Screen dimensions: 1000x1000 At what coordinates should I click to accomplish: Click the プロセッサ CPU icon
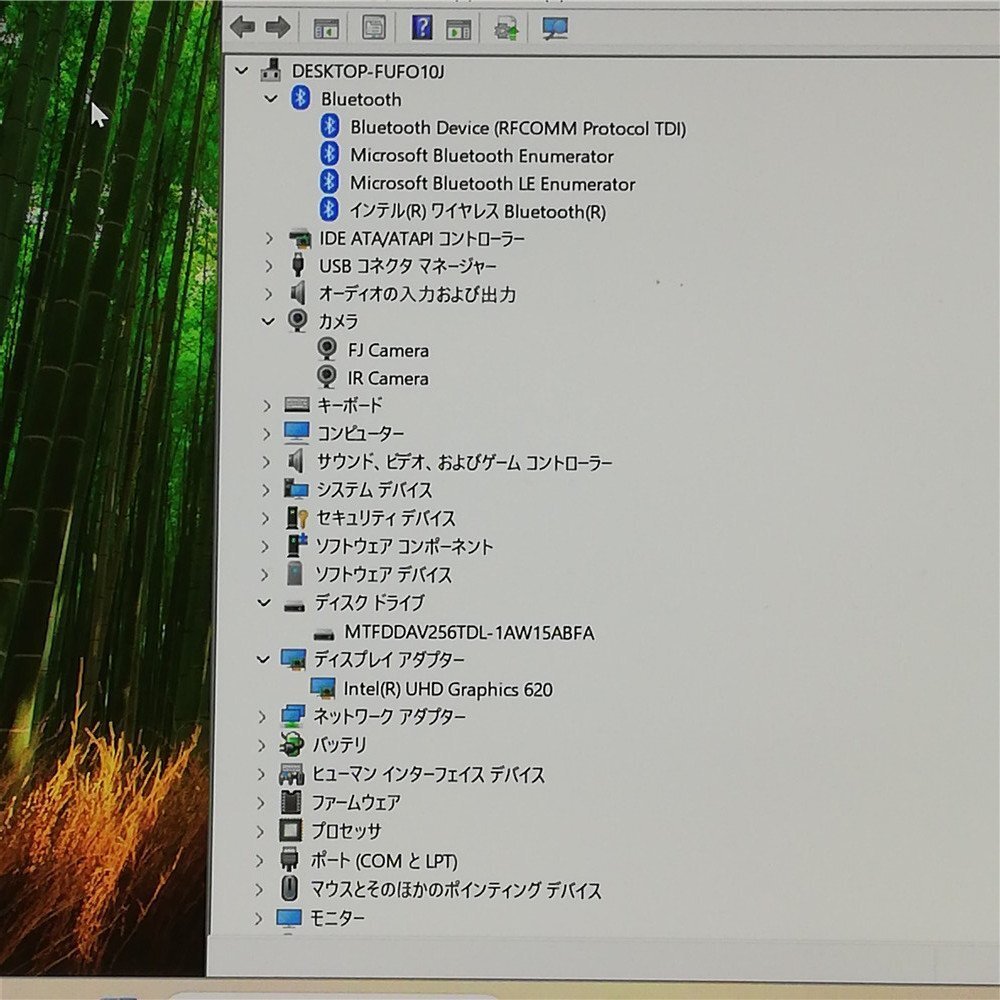pyautogui.click(x=291, y=830)
